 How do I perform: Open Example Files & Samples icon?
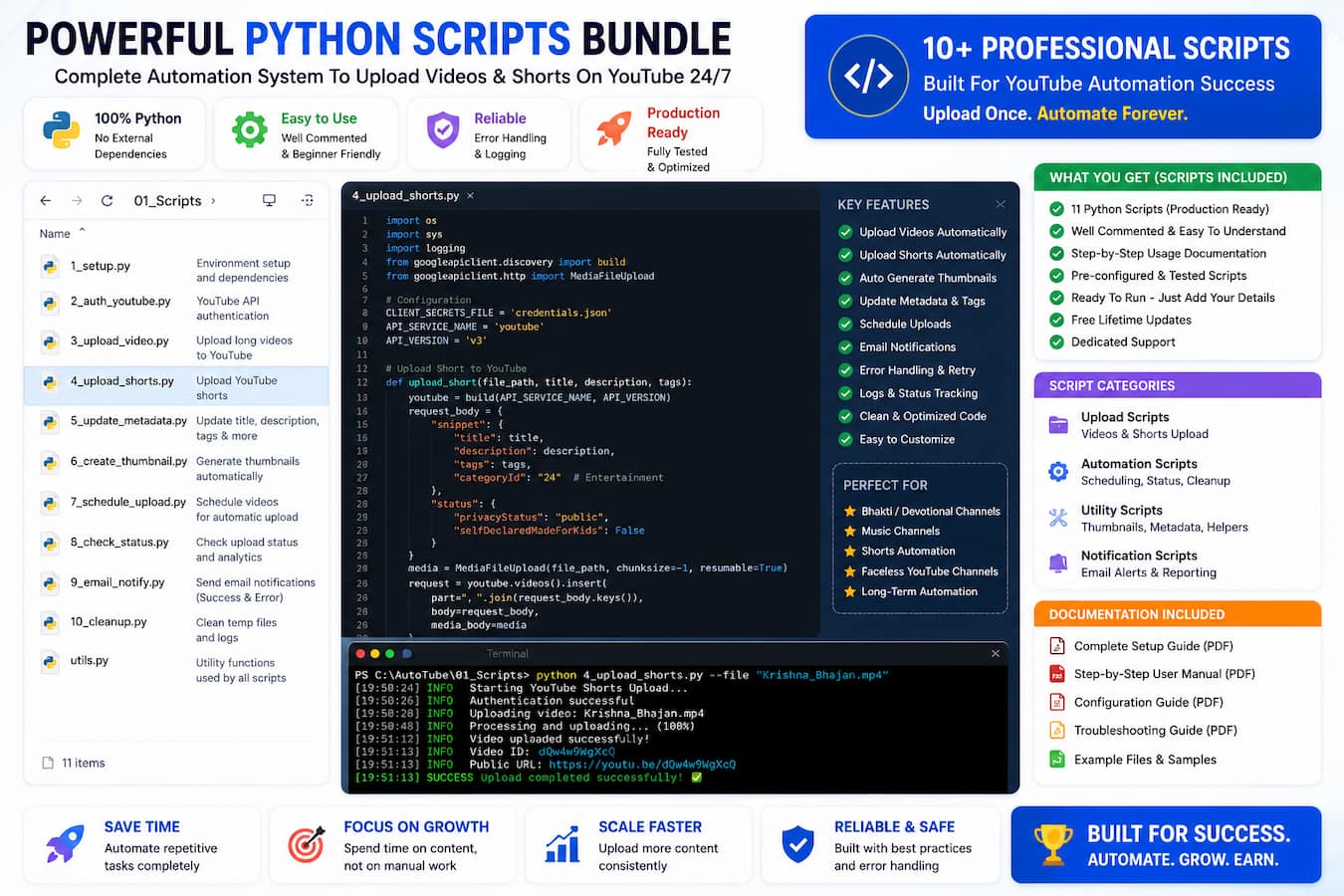click(x=1057, y=759)
